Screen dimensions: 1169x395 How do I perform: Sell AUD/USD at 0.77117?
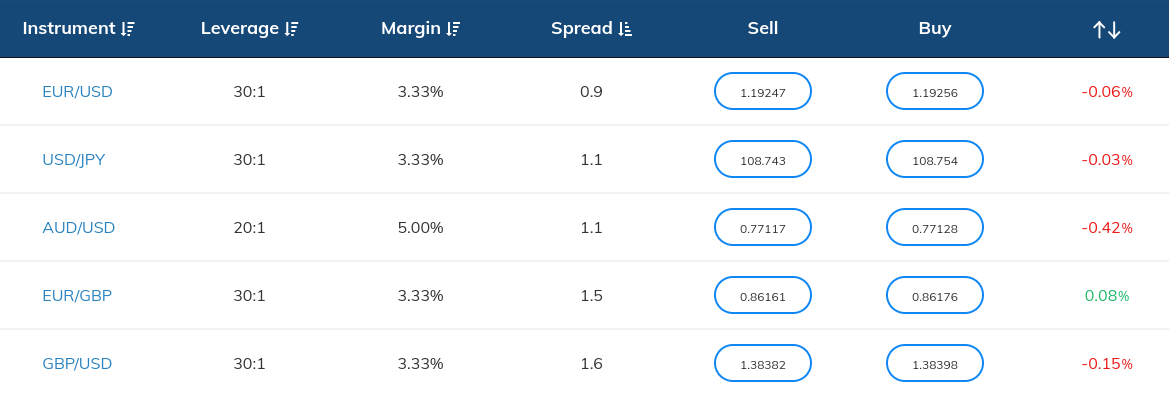[763, 227]
